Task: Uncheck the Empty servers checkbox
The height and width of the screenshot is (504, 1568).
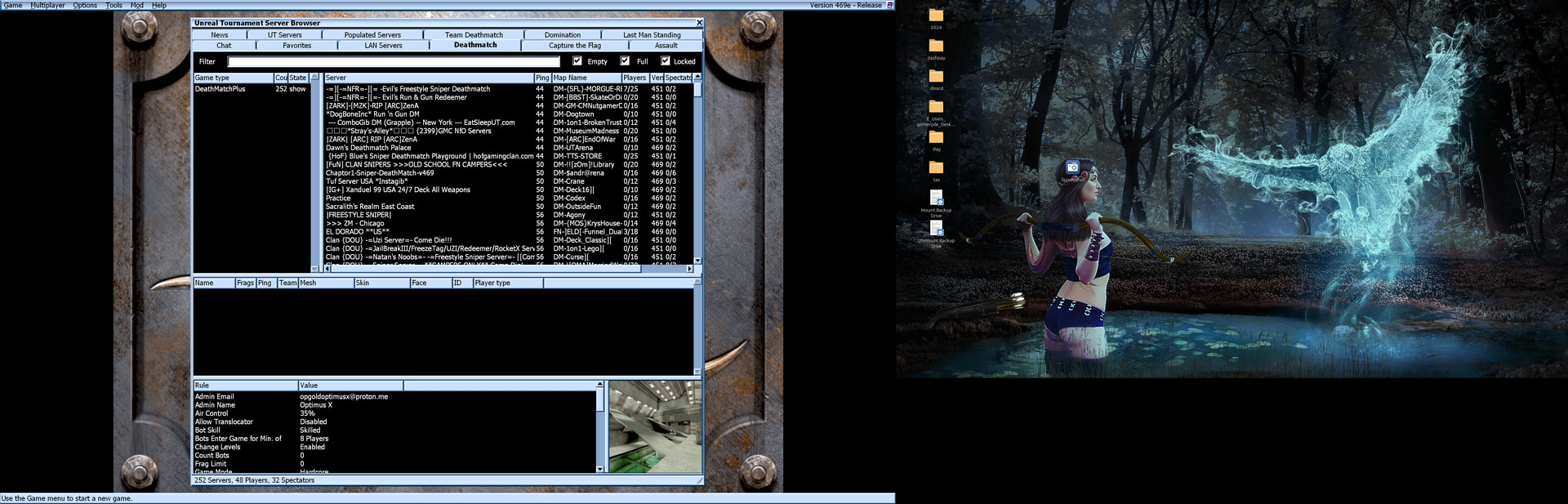Action: (x=577, y=61)
